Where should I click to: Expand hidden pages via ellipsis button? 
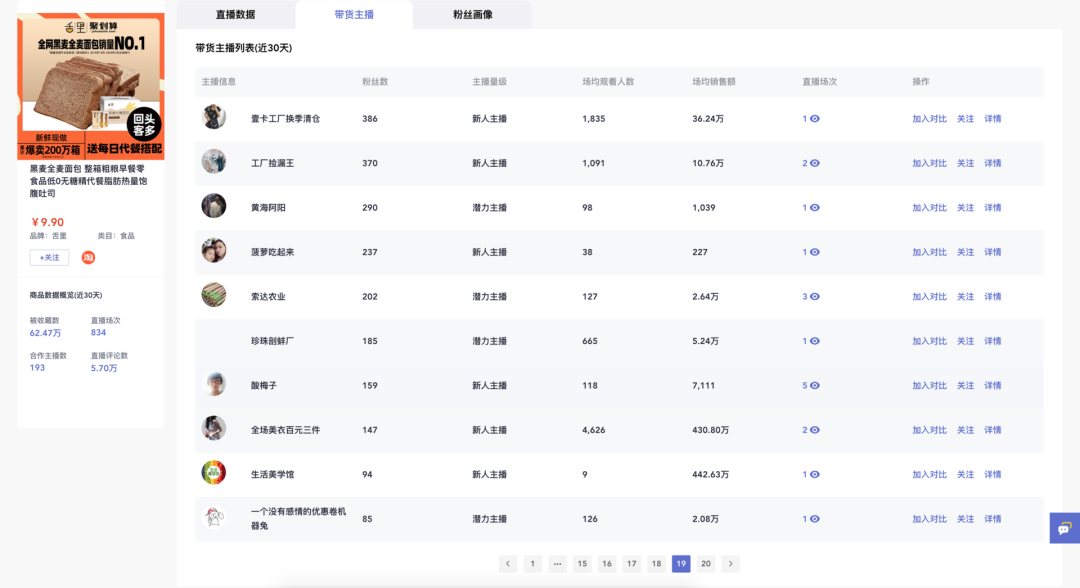(557, 563)
